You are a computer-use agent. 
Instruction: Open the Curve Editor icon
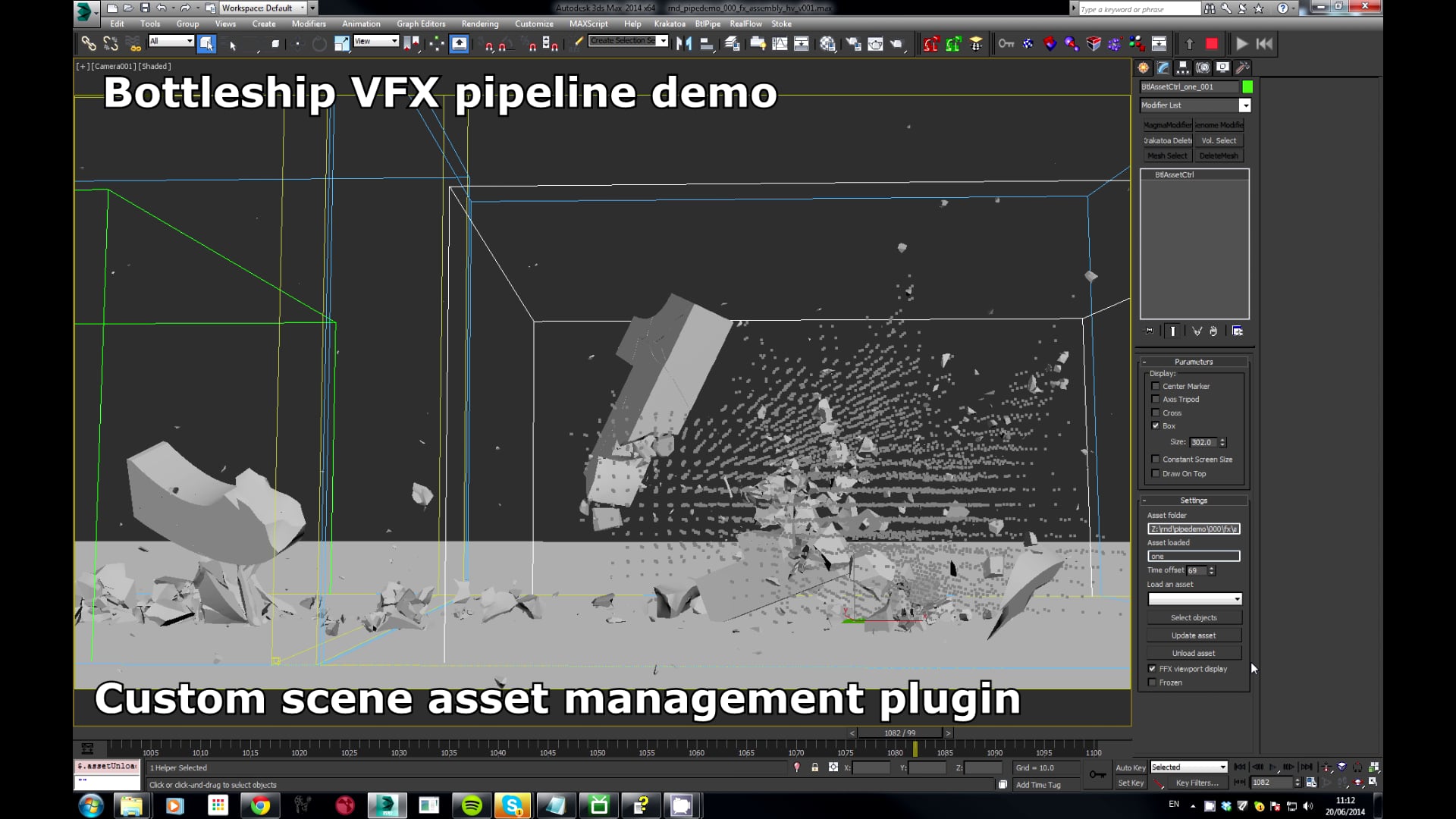pyautogui.click(x=780, y=44)
